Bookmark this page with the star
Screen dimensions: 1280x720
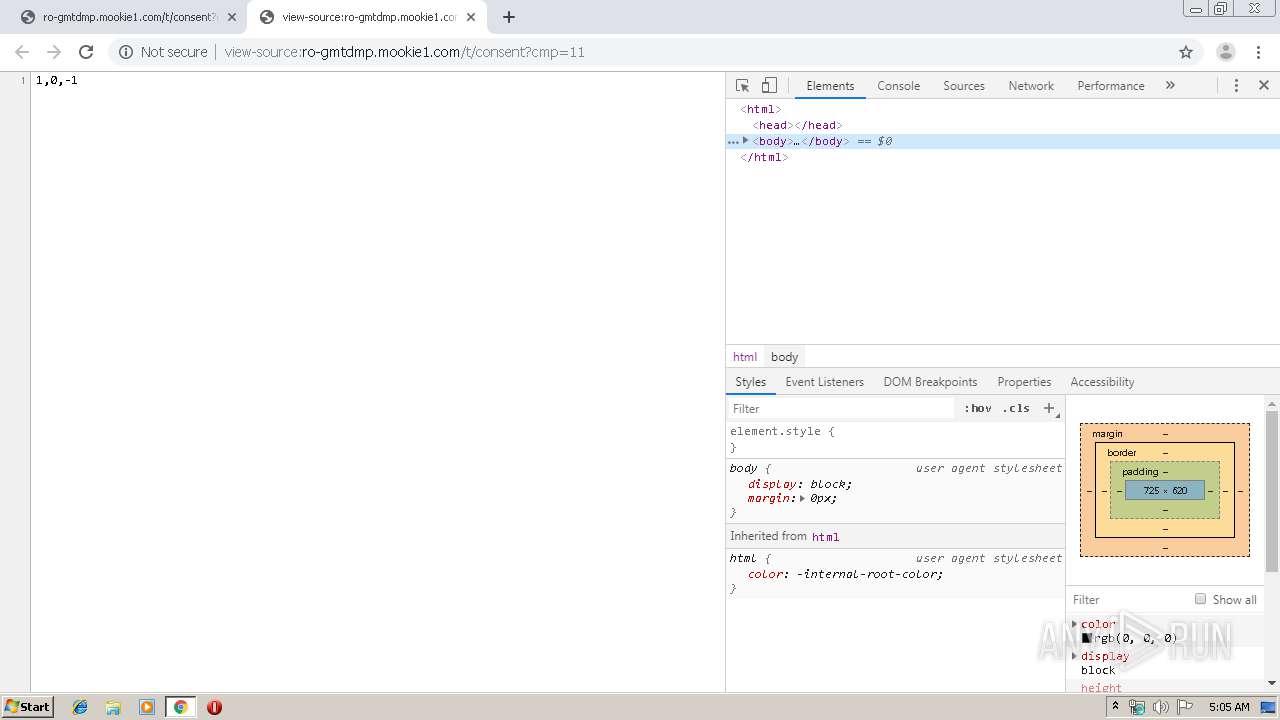click(x=1186, y=52)
